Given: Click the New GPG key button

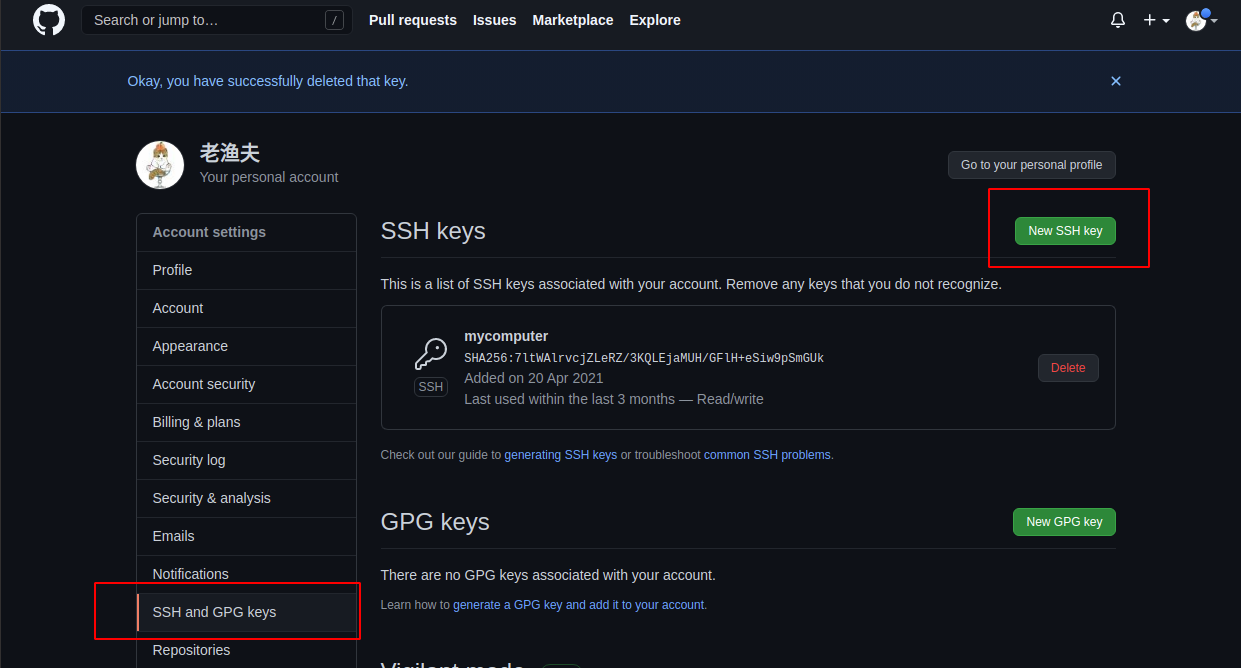Looking at the screenshot, I should (x=1064, y=522).
